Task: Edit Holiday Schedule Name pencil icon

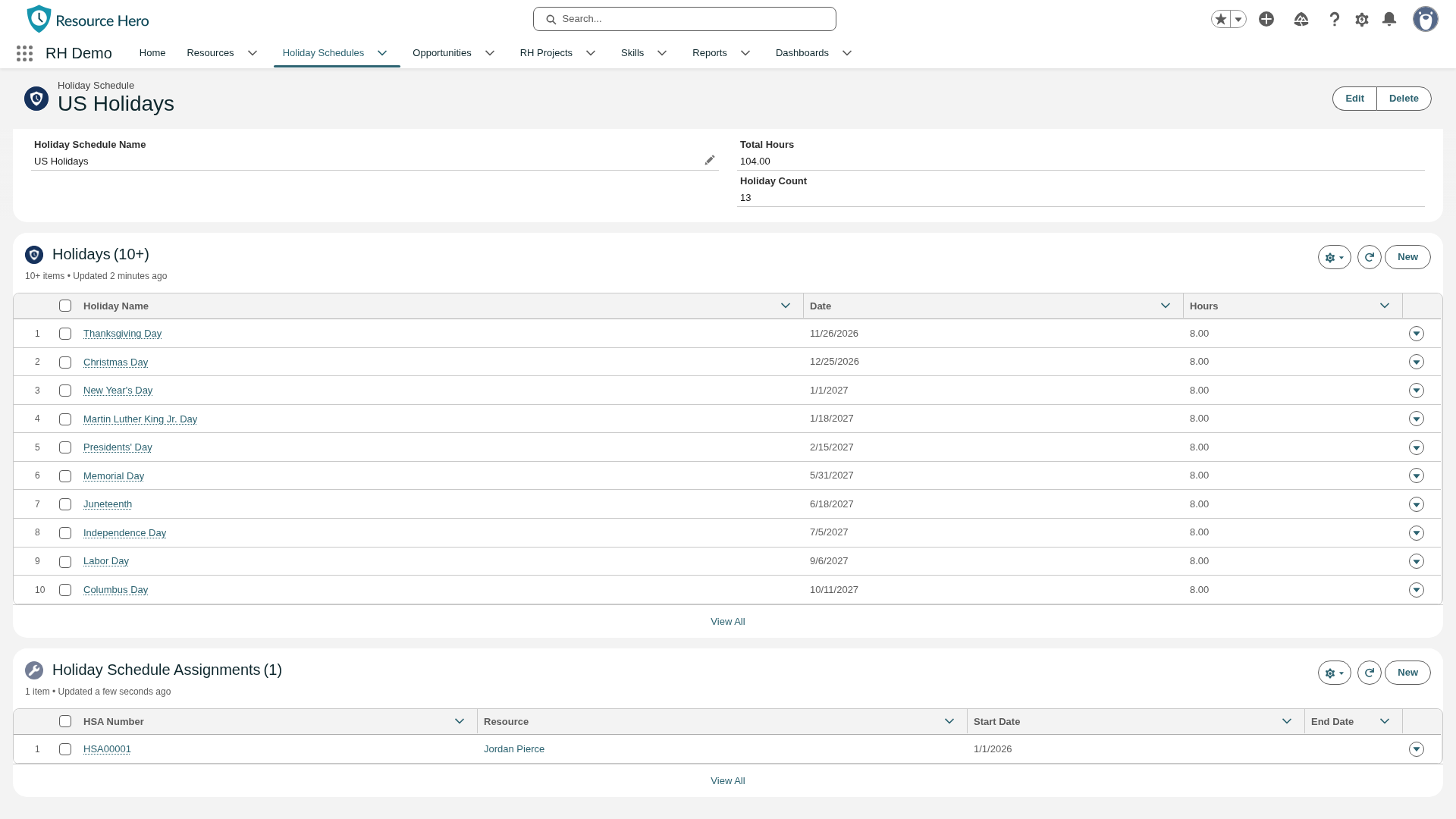Action: point(710,160)
